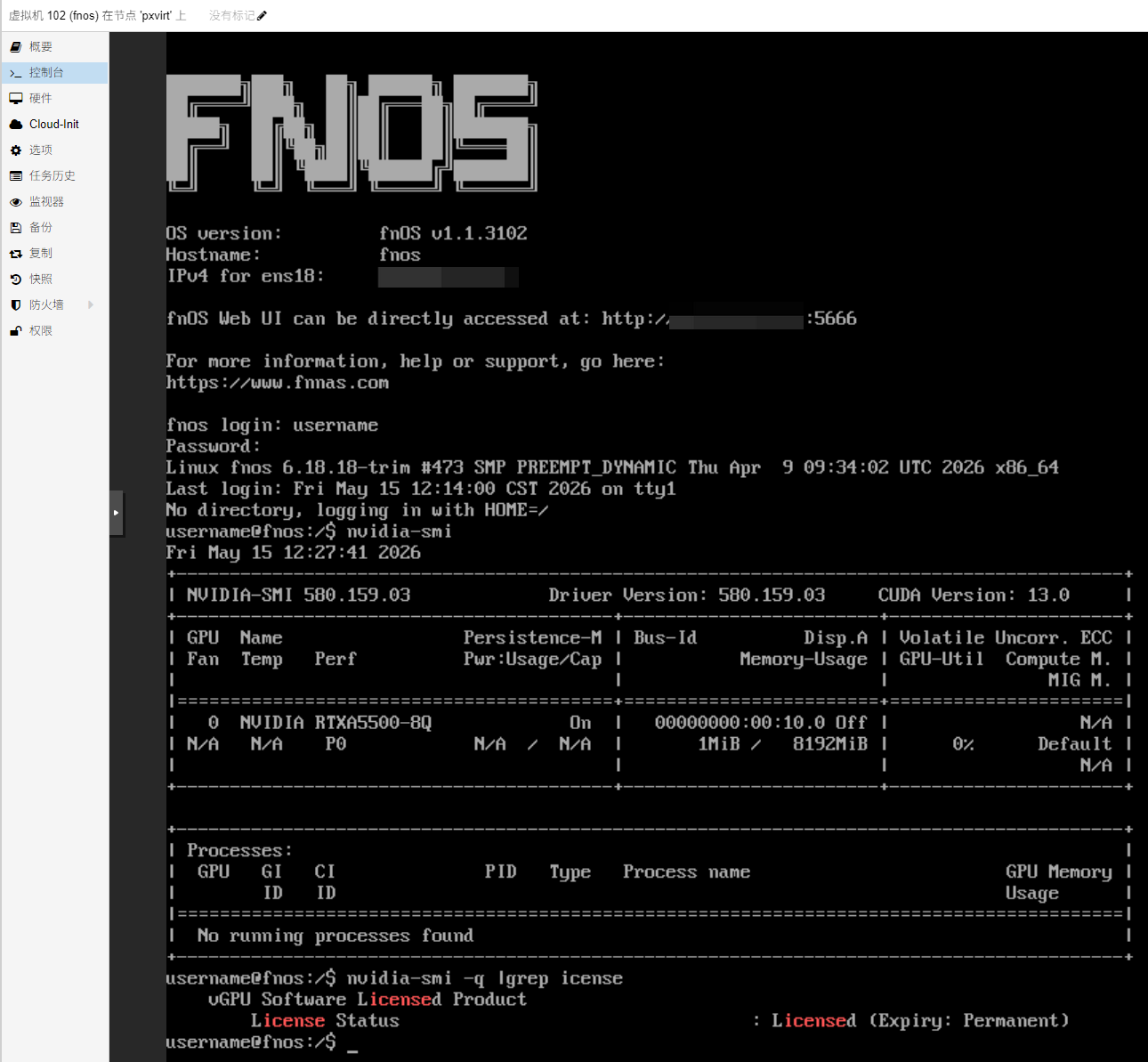The height and width of the screenshot is (1062, 1148).
Task: Click the ':5666' port text
Action: pyautogui.click(x=831, y=319)
